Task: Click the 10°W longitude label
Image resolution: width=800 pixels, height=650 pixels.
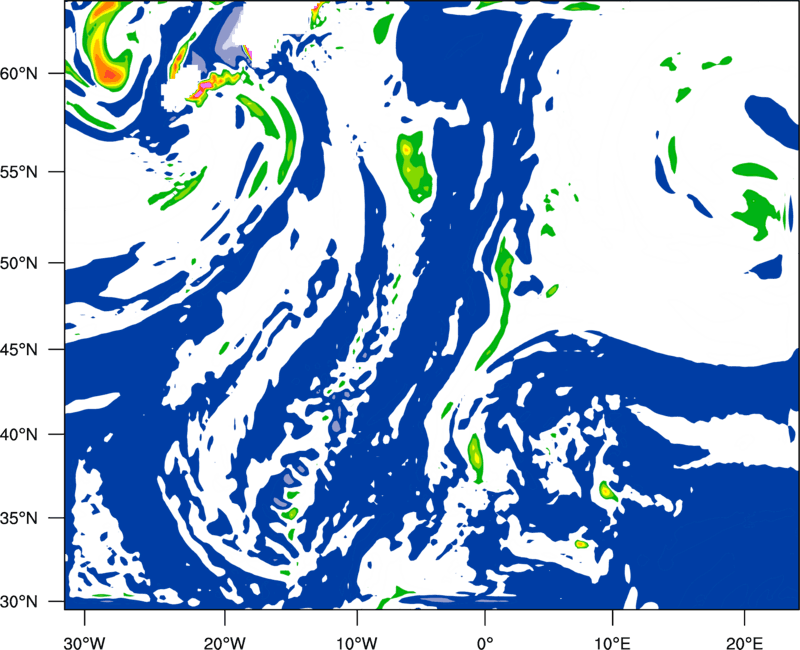Action: (x=357, y=643)
